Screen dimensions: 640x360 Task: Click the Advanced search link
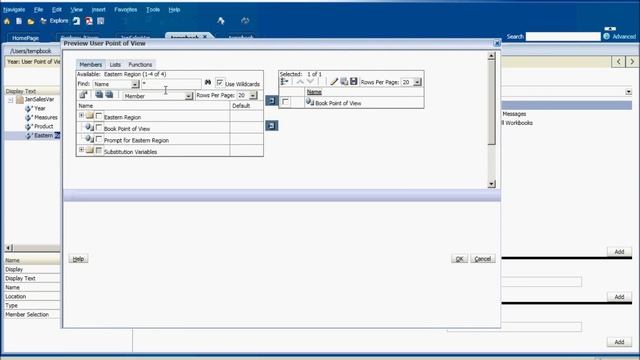tap(624, 36)
